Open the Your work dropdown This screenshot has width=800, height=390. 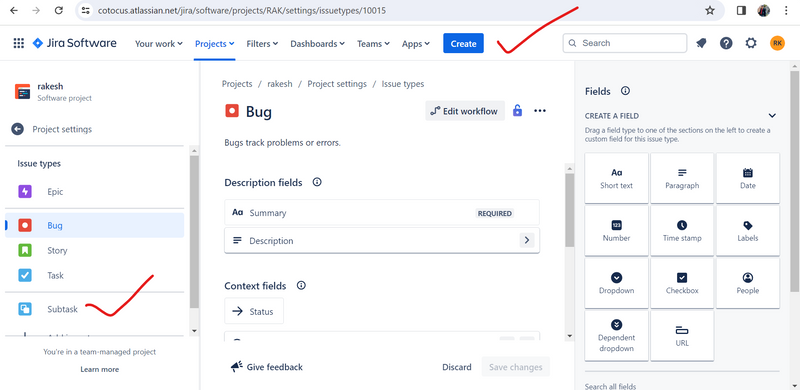coord(159,44)
